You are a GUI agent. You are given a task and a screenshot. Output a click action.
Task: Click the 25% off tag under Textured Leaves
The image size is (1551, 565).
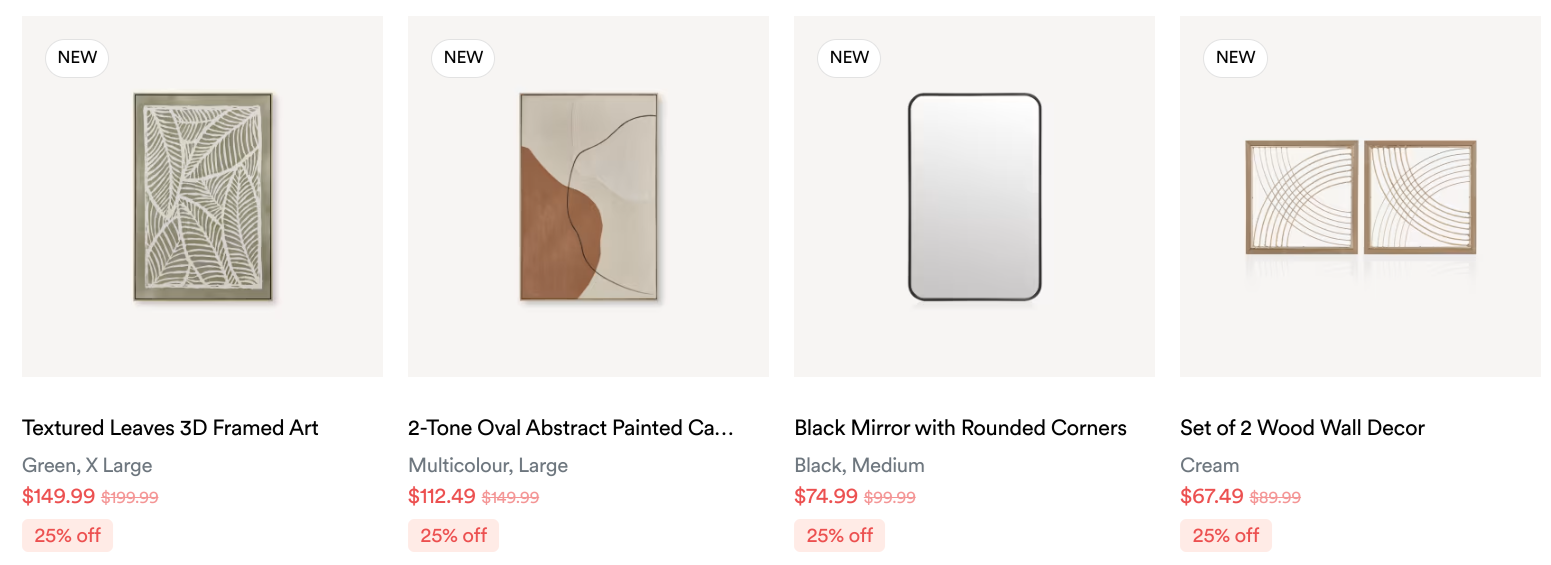coord(67,535)
